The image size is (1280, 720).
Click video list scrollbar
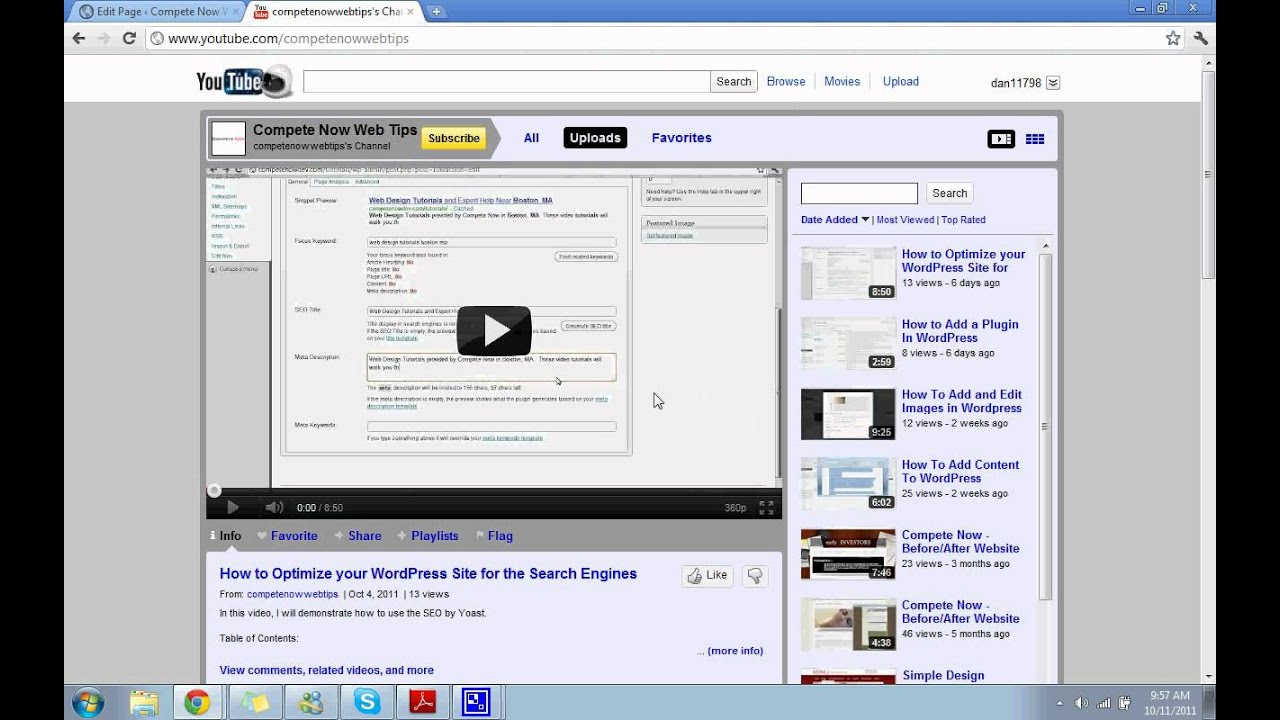pyautogui.click(x=1045, y=426)
